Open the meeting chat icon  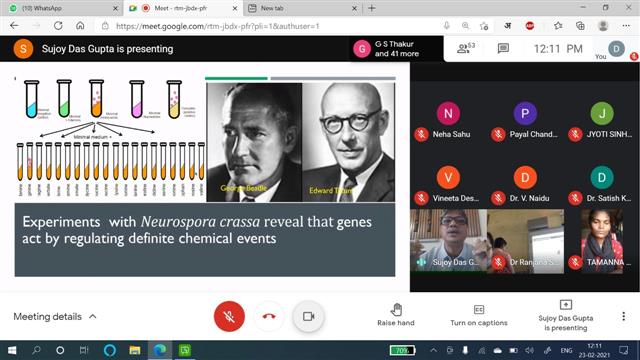[x=503, y=49]
